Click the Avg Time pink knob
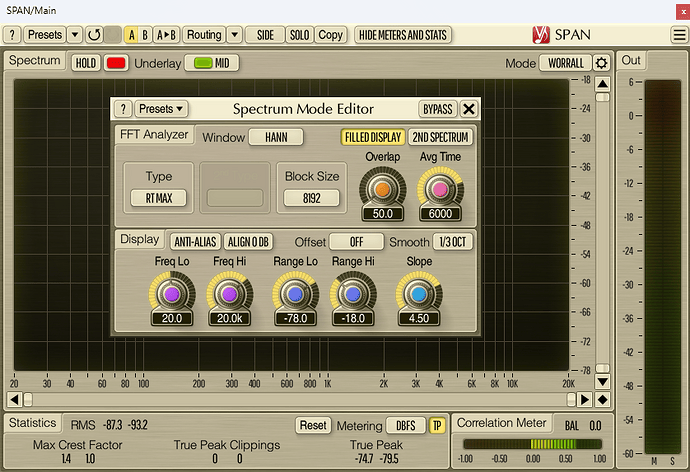The width and height of the screenshot is (690, 472). pos(440,190)
